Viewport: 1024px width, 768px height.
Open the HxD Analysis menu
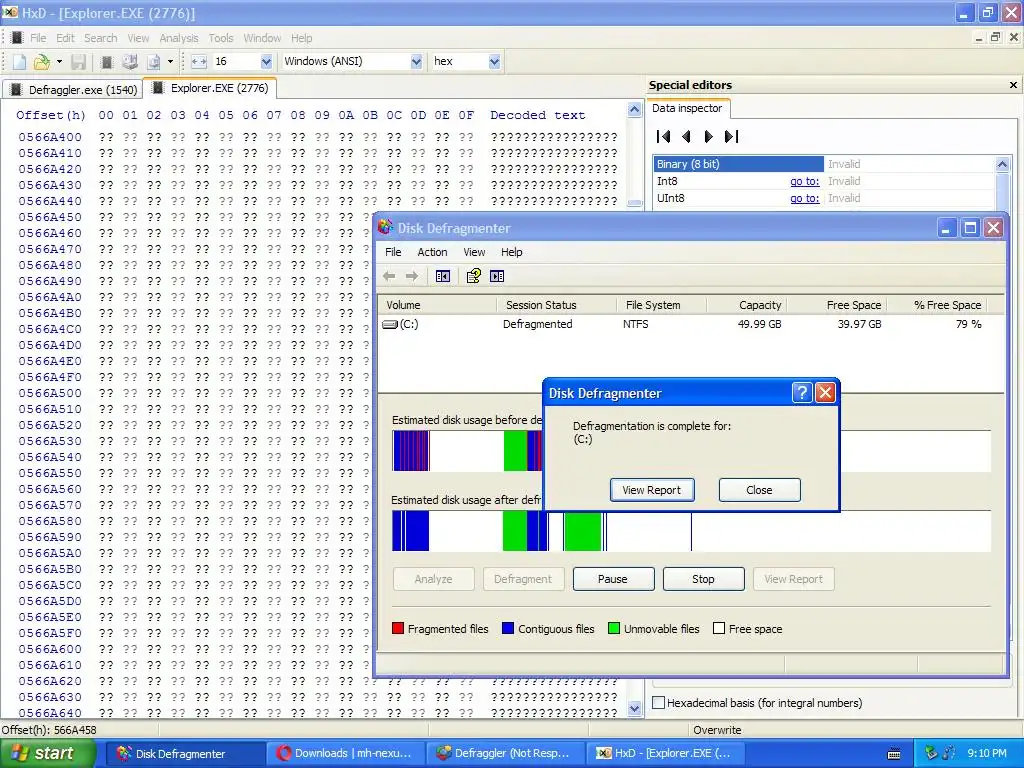click(179, 38)
